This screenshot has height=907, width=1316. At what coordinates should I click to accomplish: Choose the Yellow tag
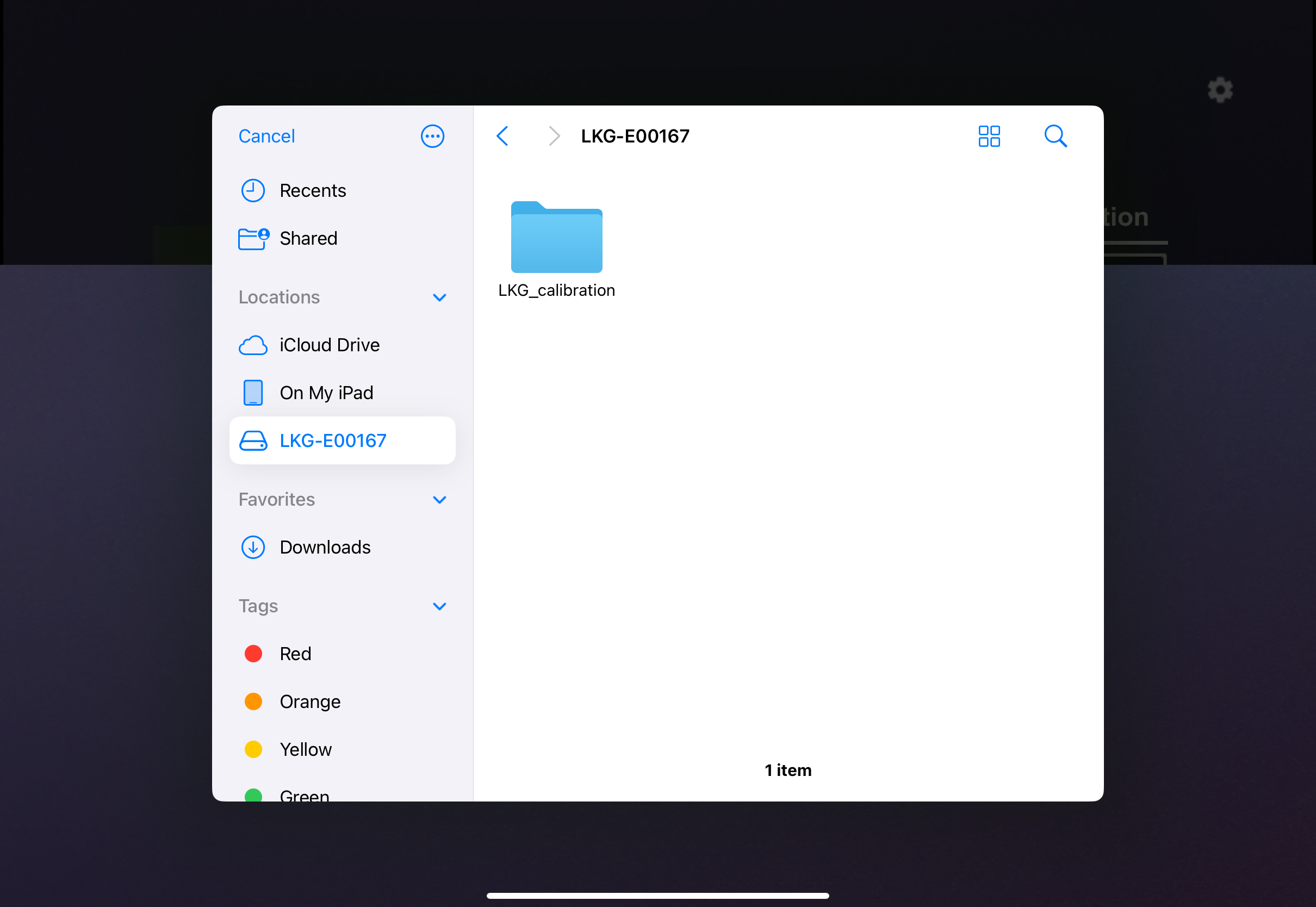coord(305,750)
